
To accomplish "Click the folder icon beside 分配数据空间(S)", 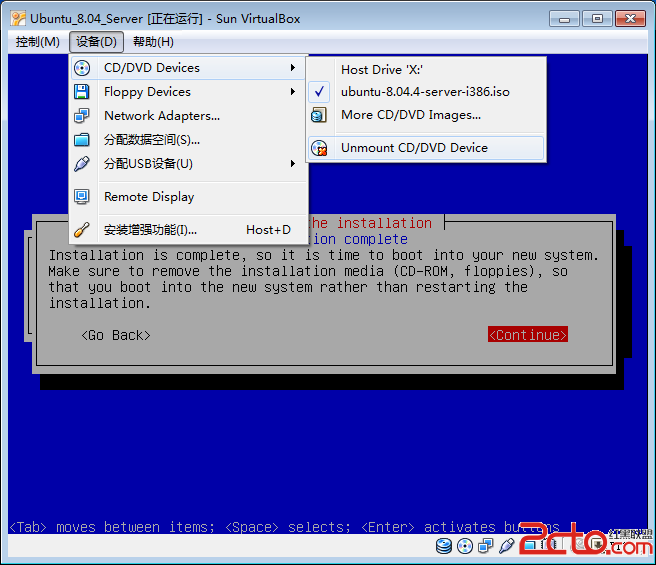I will (x=82, y=140).
